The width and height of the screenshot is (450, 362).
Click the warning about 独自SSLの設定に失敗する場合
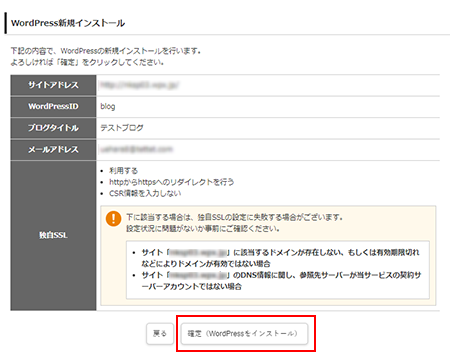[235, 217]
